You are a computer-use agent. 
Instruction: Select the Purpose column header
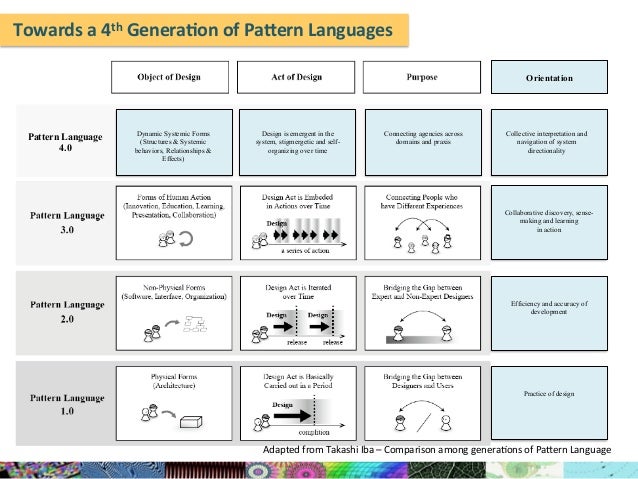tap(422, 77)
